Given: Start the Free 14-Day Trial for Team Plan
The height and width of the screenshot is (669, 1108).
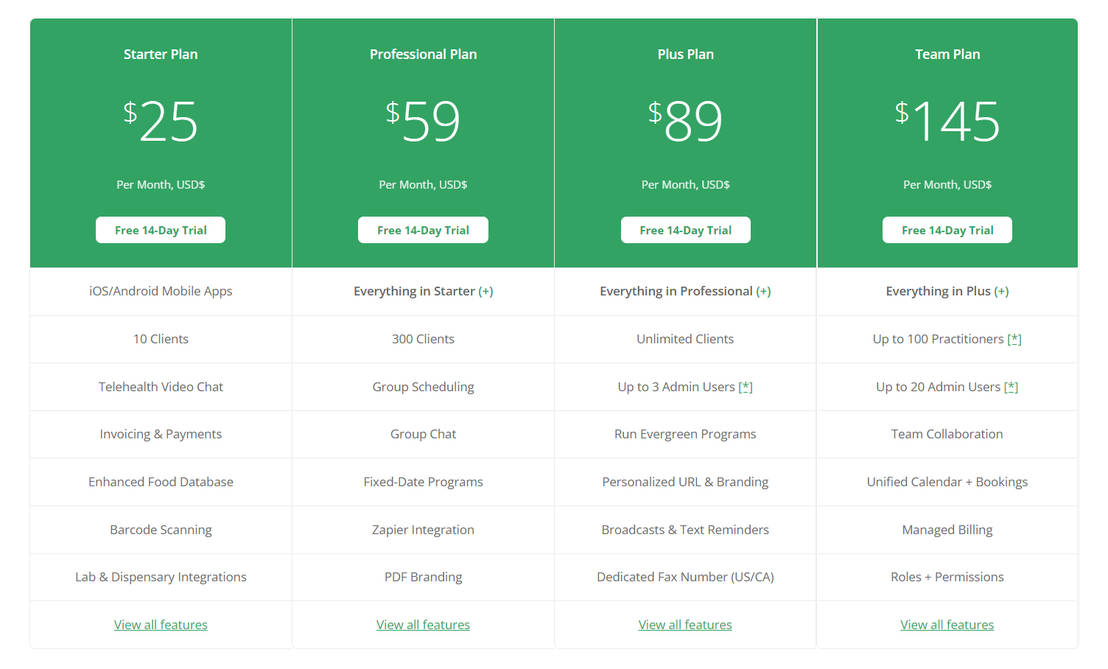Looking at the screenshot, I should click(x=947, y=229).
